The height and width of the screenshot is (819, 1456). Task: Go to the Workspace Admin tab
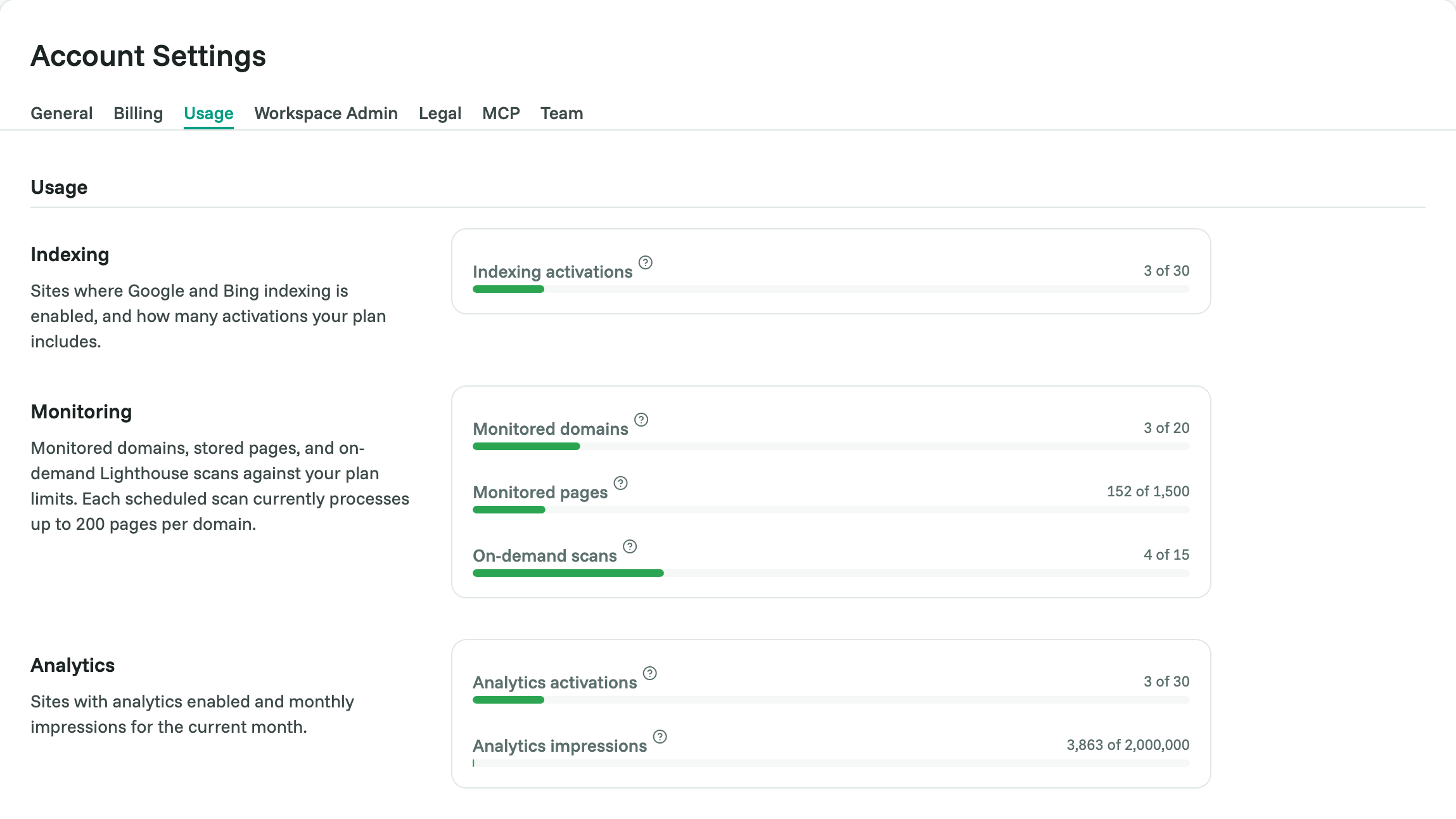tap(326, 113)
